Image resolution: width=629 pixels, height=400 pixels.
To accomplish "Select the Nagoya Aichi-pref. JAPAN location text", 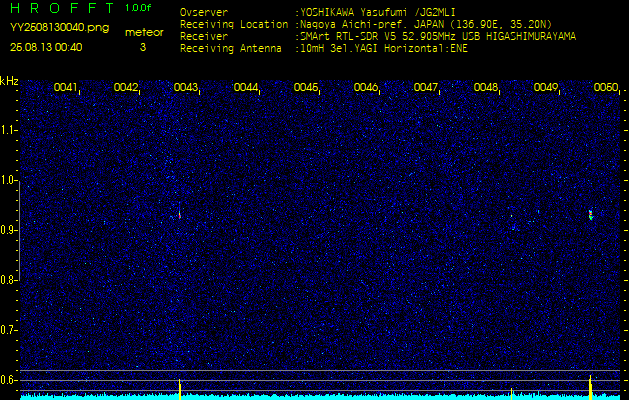I will coord(425,24).
